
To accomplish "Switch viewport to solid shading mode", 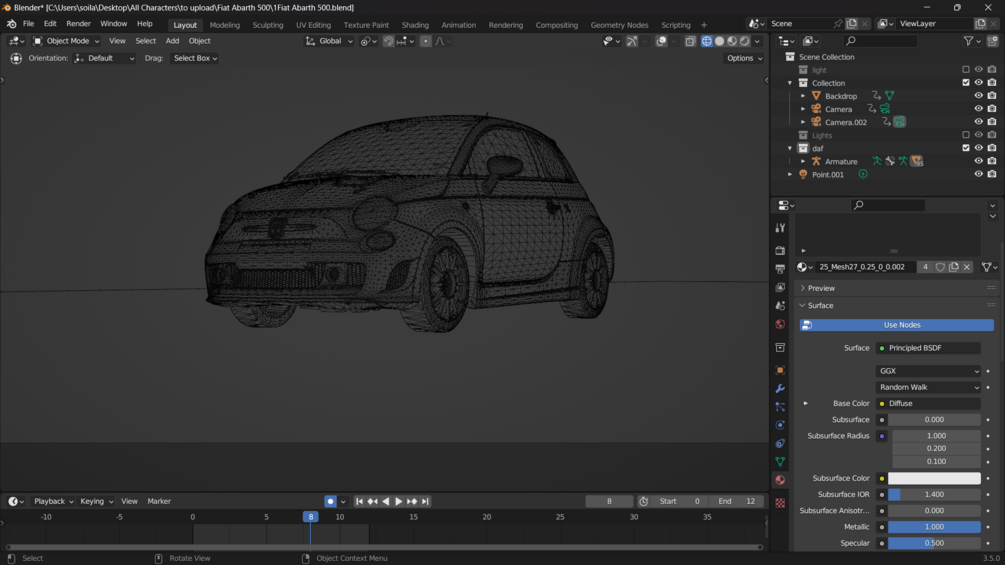I will (x=719, y=41).
